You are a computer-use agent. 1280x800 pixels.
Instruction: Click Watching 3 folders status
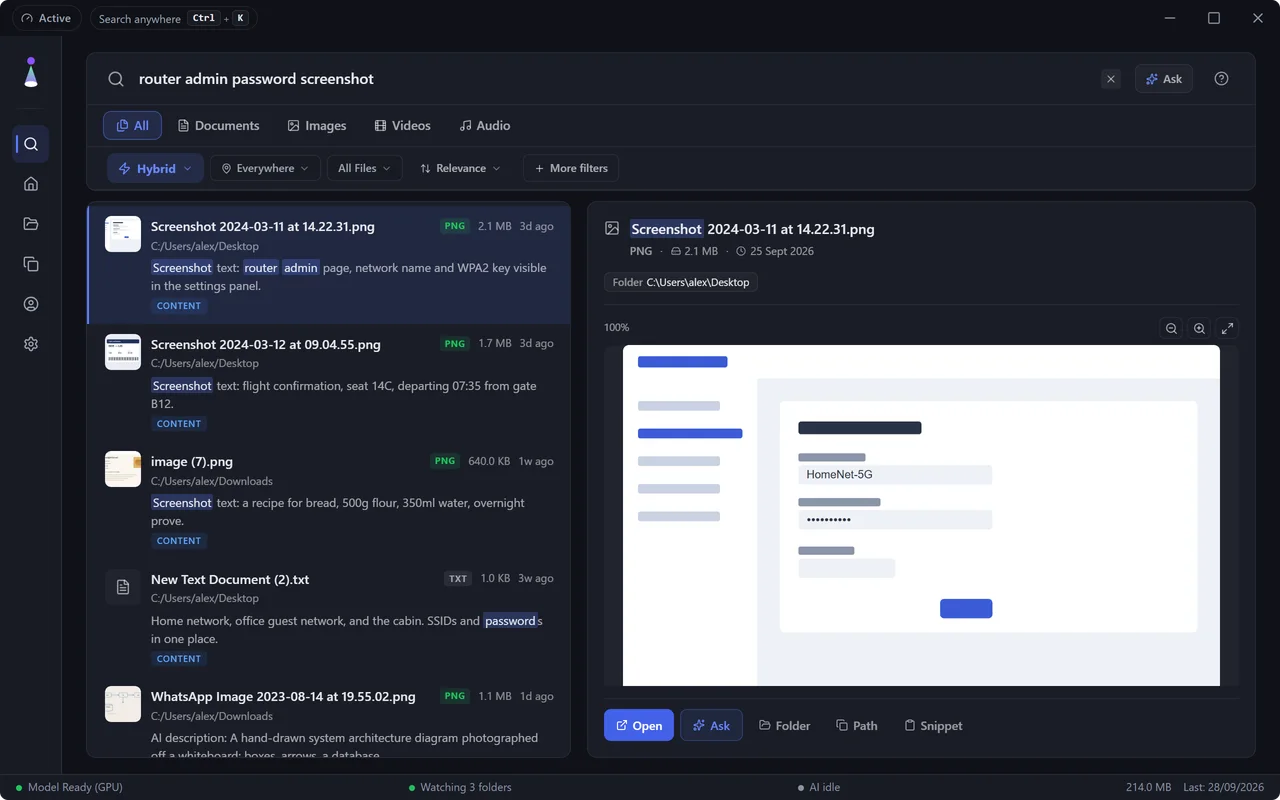pos(460,787)
